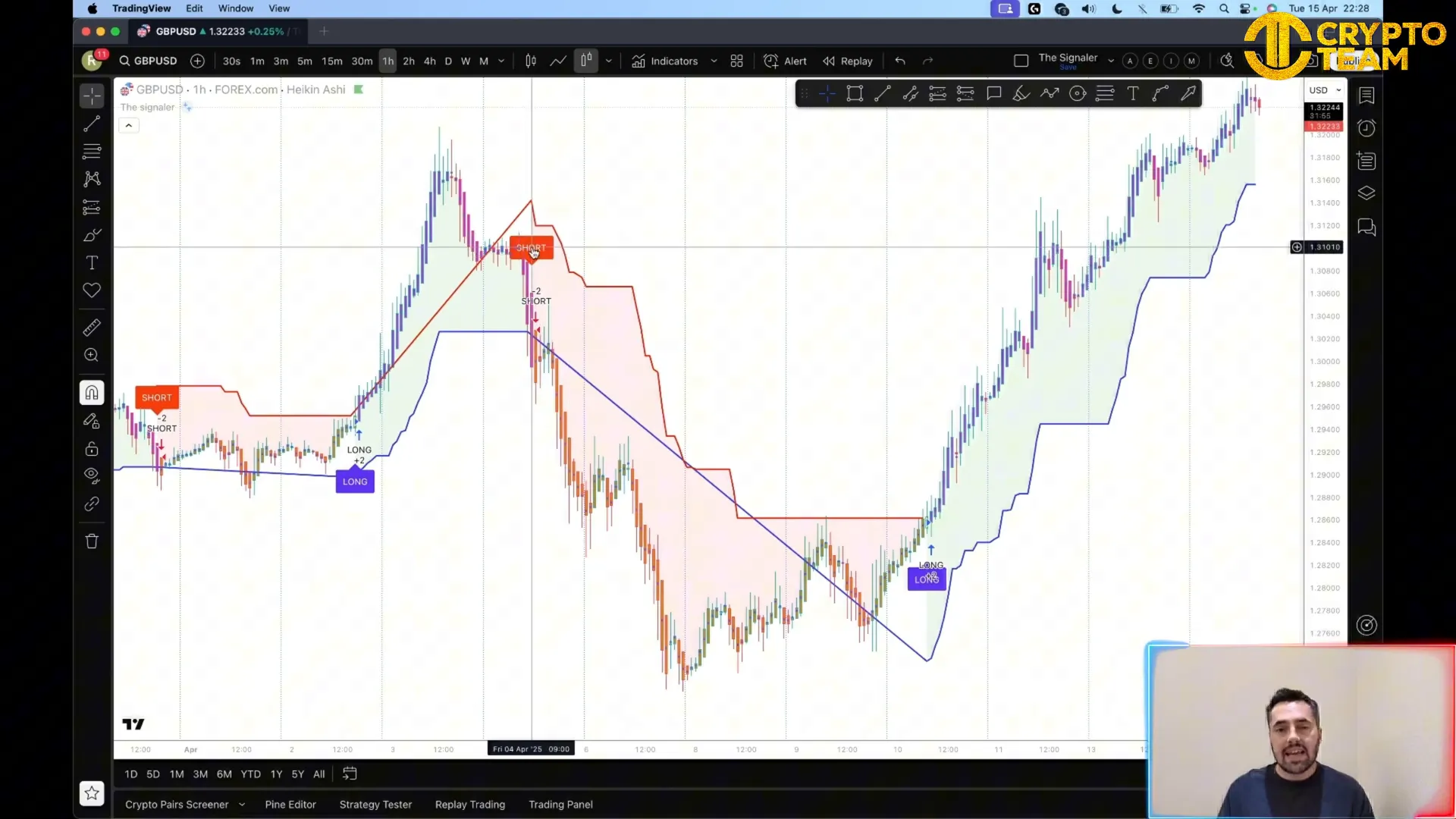
Task: Toggle the magnet mode button
Action: tap(92, 393)
